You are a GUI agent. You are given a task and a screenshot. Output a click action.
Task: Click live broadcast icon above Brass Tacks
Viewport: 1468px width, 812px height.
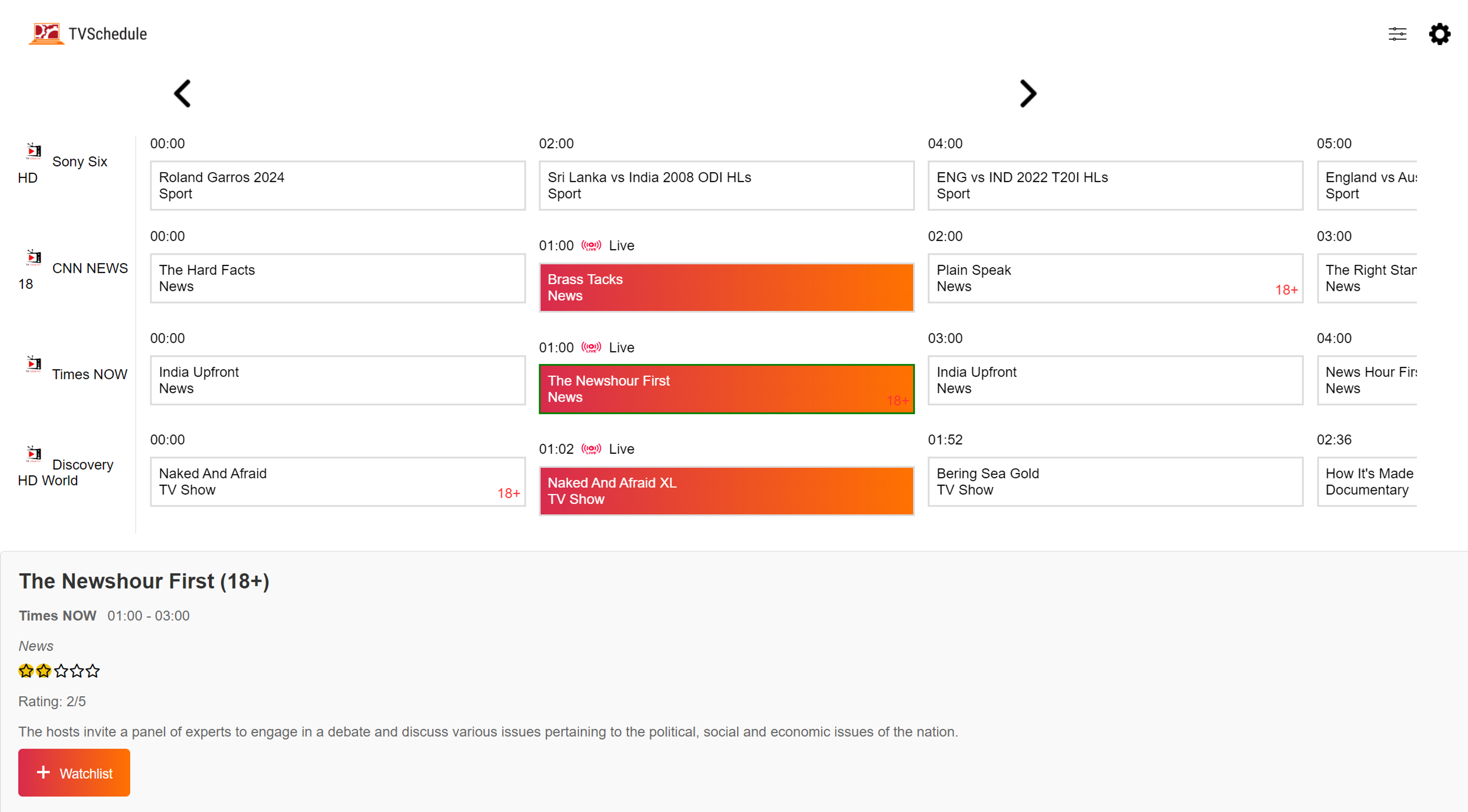coord(591,245)
